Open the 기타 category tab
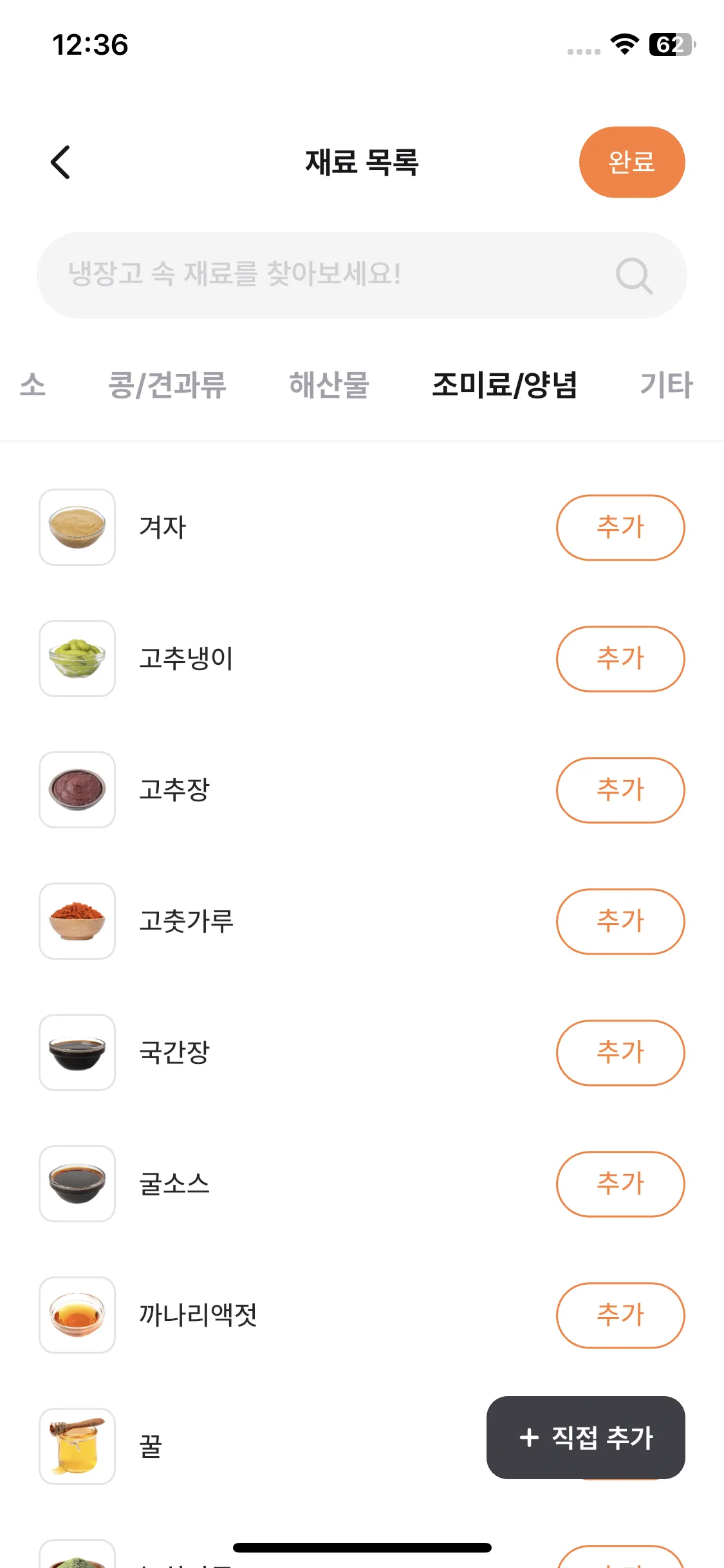The image size is (724, 1568). pos(666,385)
